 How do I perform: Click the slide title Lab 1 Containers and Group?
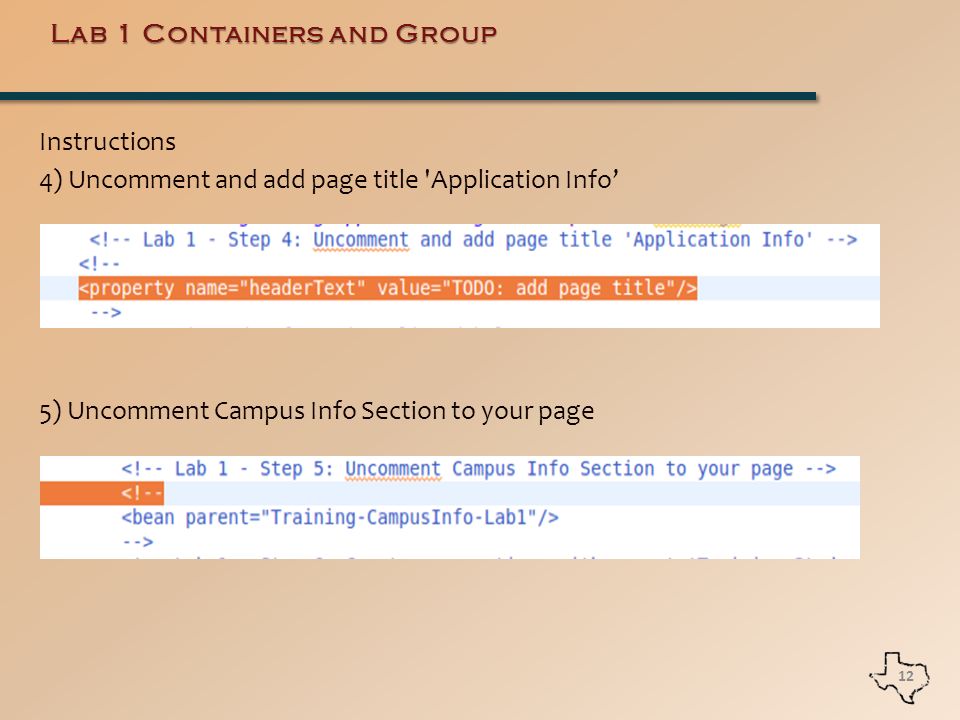[274, 34]
